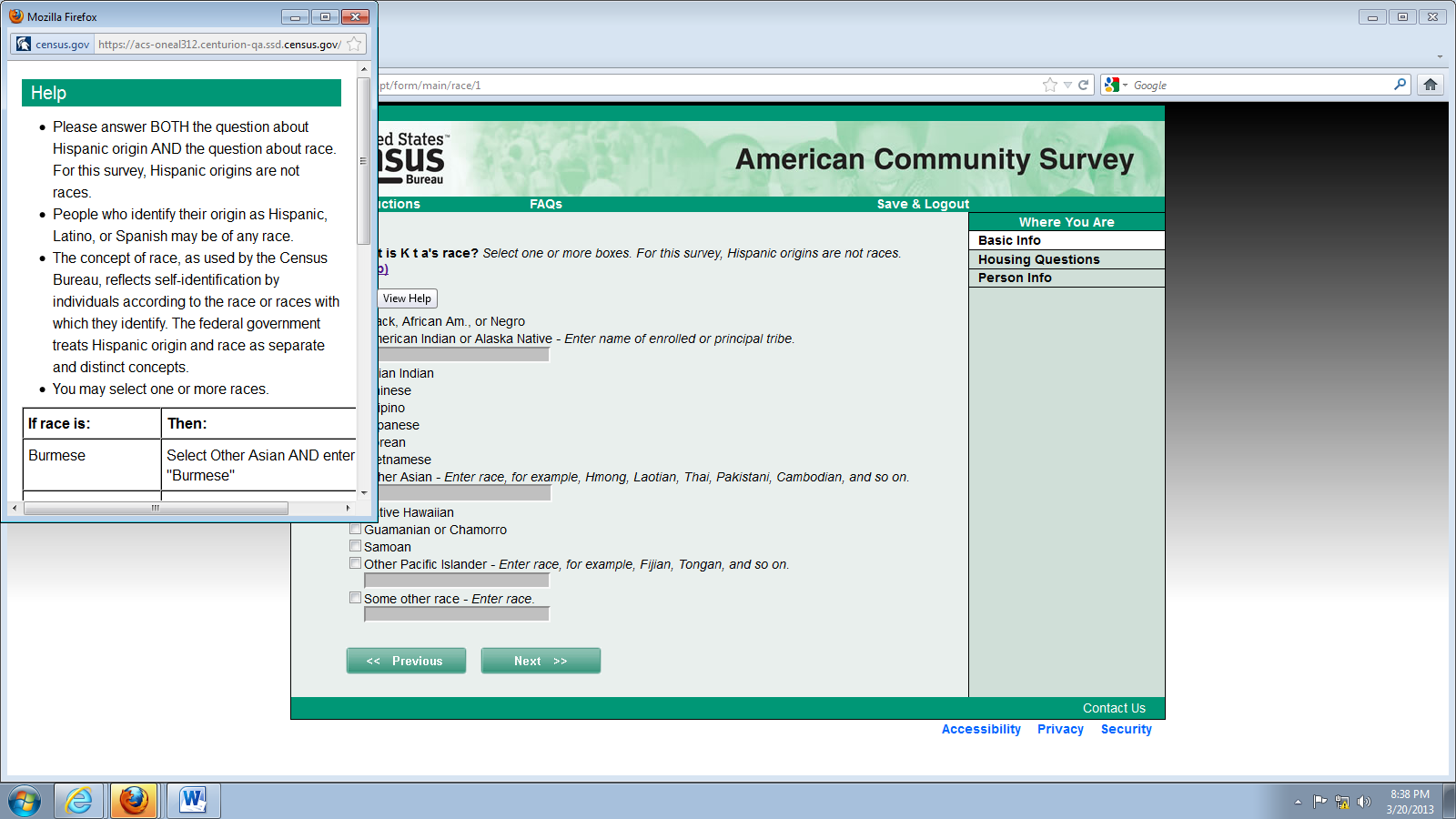Screen dimensions: 1456x819
Task: Check the Guamanian or Chamorro box
Action: [356, 529]
